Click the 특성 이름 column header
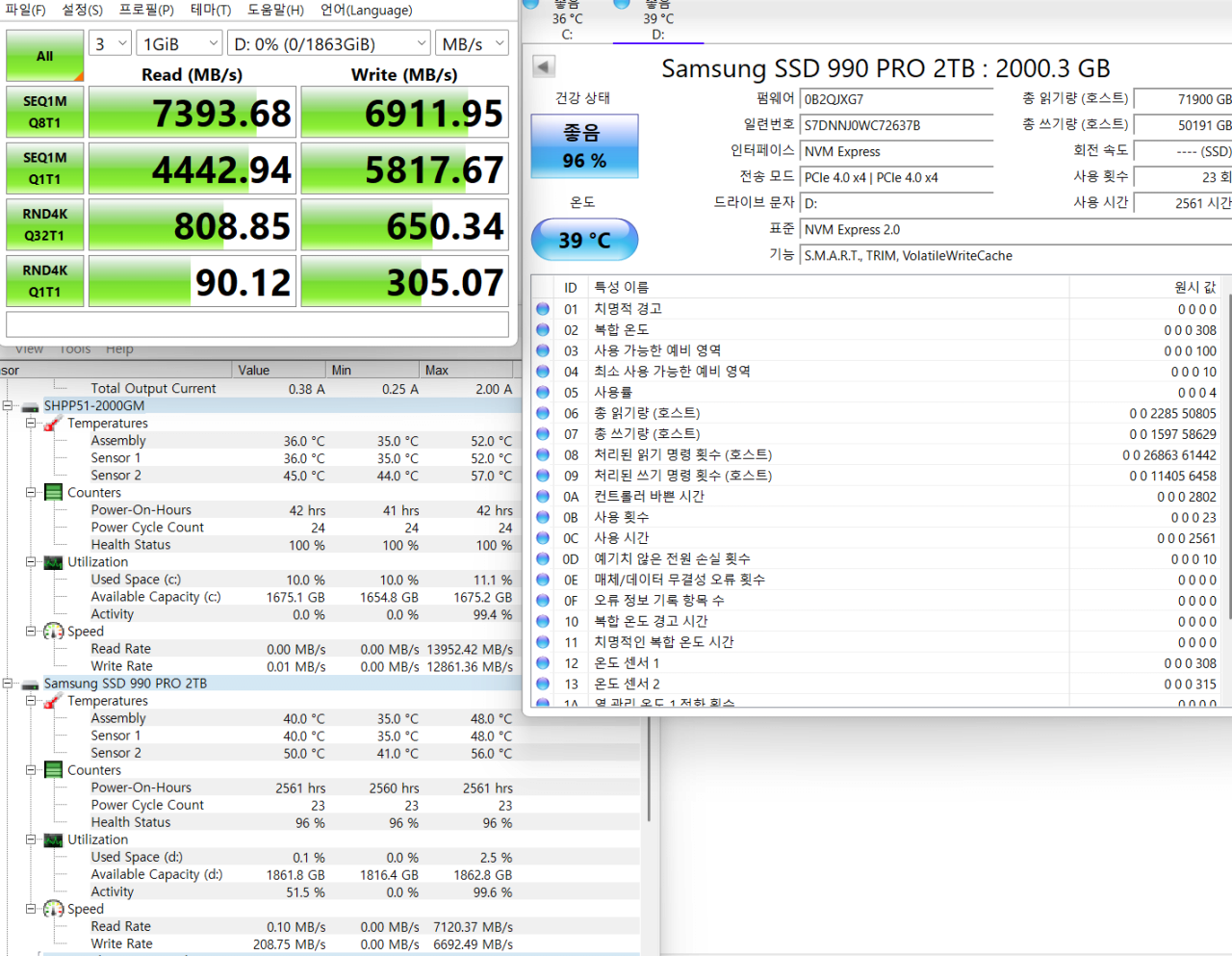1232x956 pixels. pos(828,287)
